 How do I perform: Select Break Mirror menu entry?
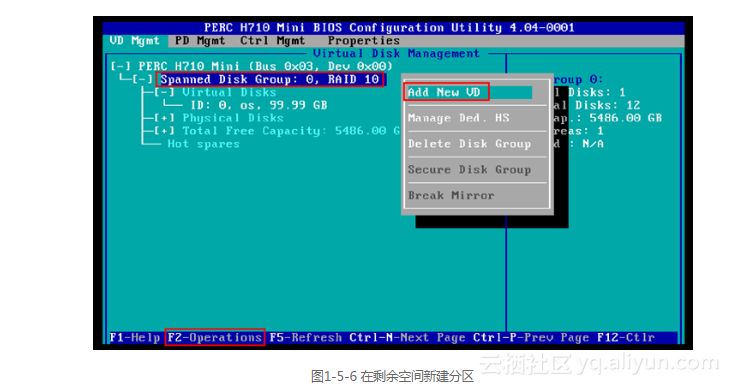(451, 196)
